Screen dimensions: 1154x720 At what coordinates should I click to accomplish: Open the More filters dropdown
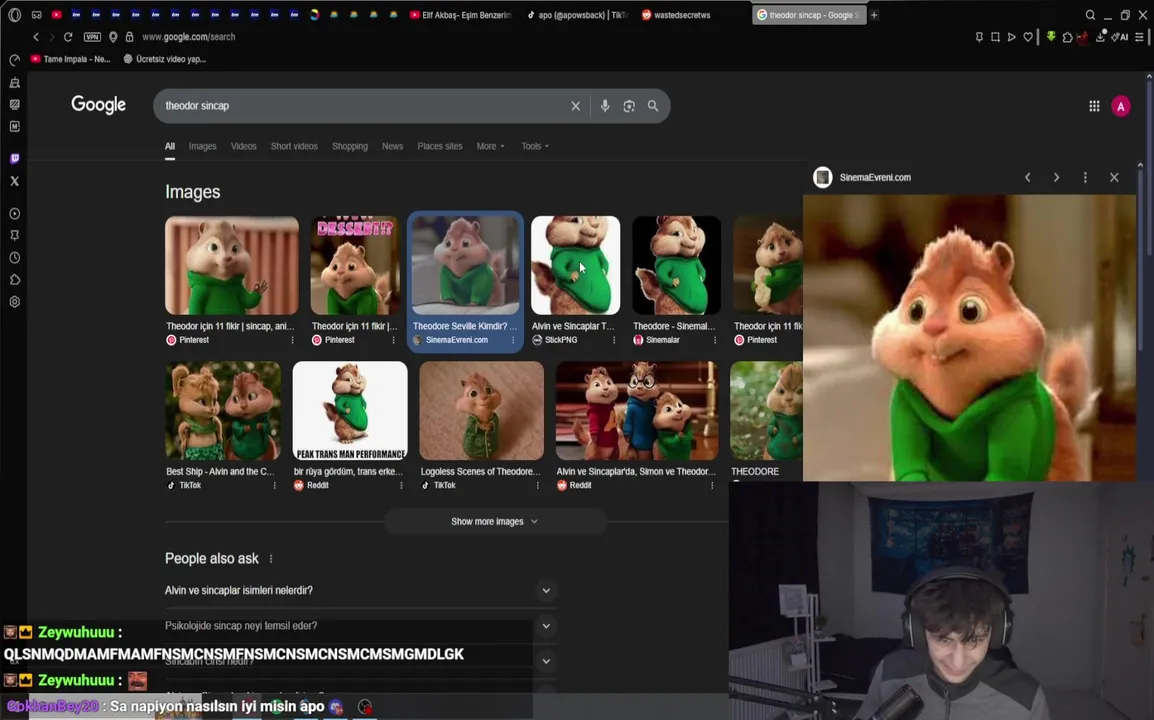[490, 147]
